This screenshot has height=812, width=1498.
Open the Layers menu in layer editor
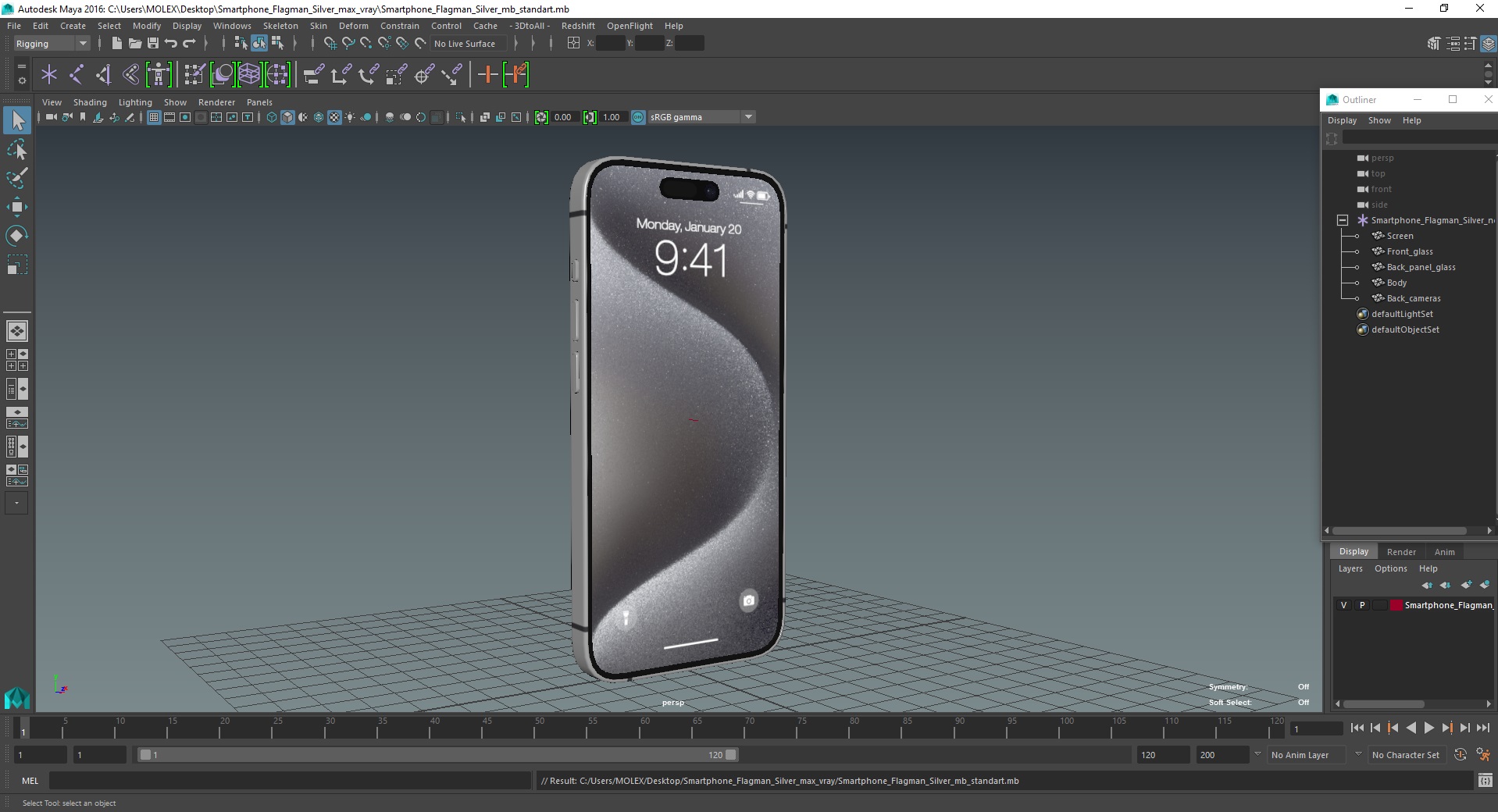1350,568
